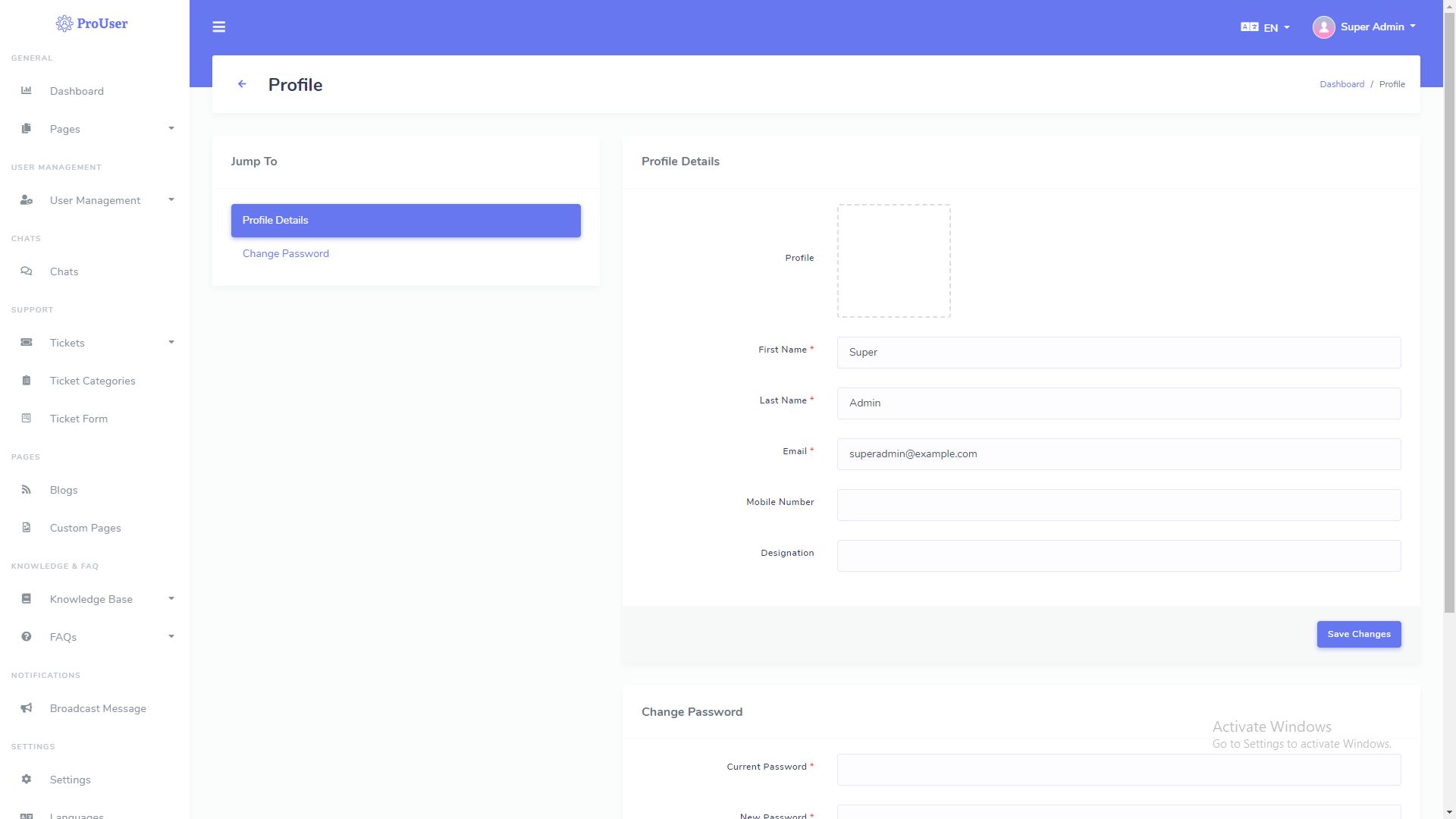Click the Custom Pages file icon
Image resolution: width=1456 pixels, height=819 pixels.
click(x=27, y=527)
